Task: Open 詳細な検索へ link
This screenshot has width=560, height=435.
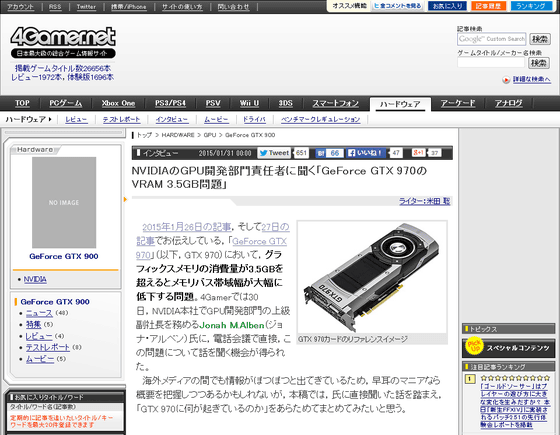Action: click(x=531, y=79)
